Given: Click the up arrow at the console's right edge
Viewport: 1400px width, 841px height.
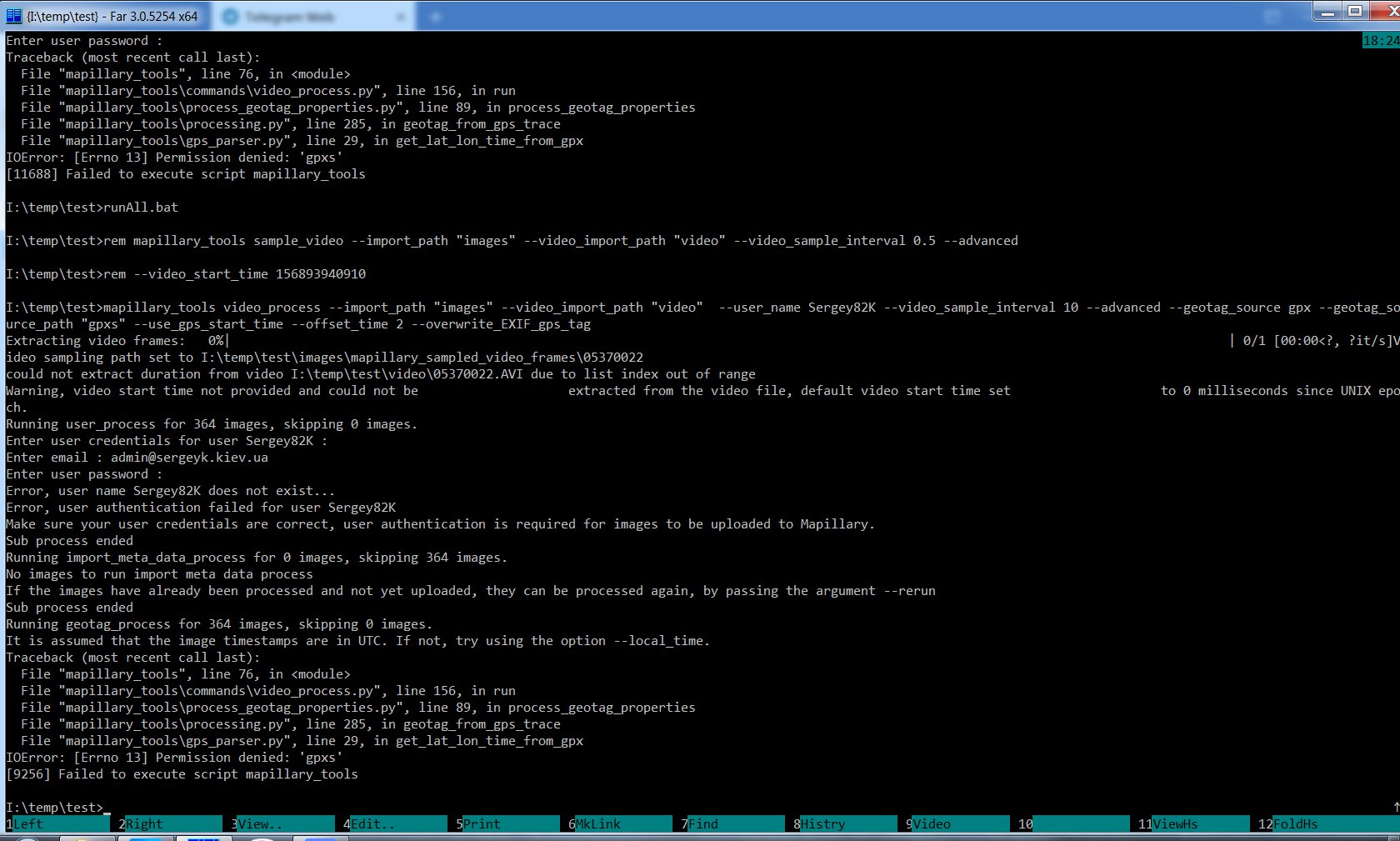Looking at the screenshot, I should coord(1396,807).
